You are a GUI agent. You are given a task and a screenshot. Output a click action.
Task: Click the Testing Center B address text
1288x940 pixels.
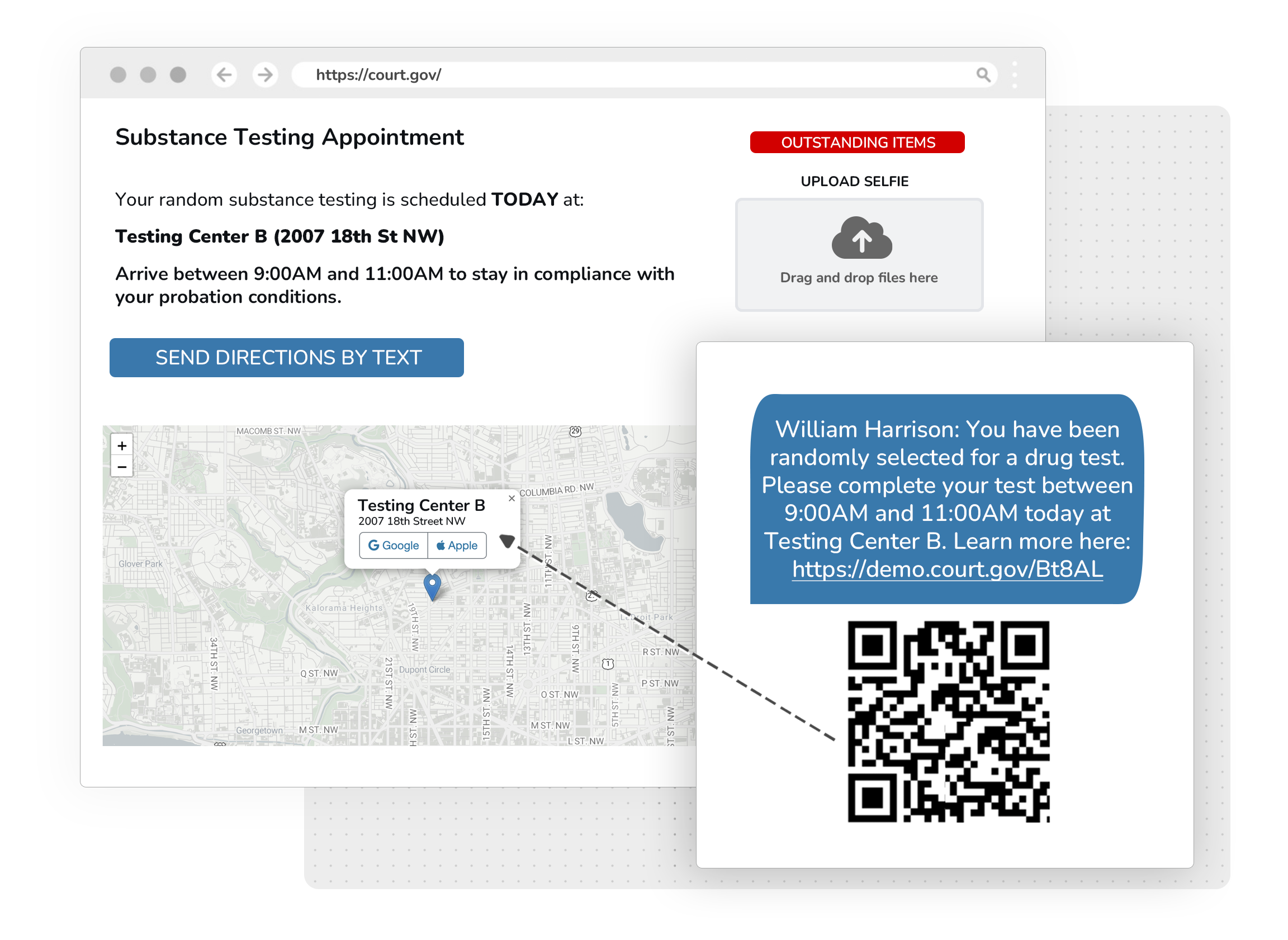280,236
